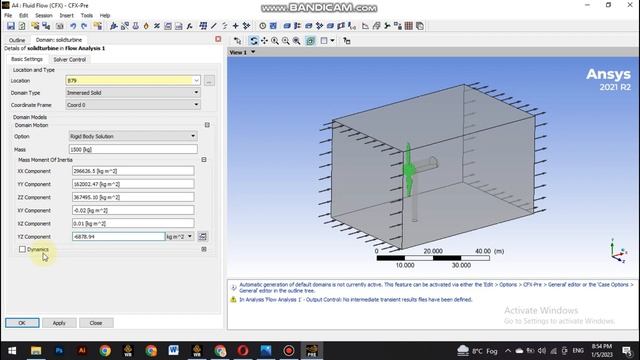Viewport: 640px width, 360px height.
Task: Select the Pan view tool
Action: point(264,41)
